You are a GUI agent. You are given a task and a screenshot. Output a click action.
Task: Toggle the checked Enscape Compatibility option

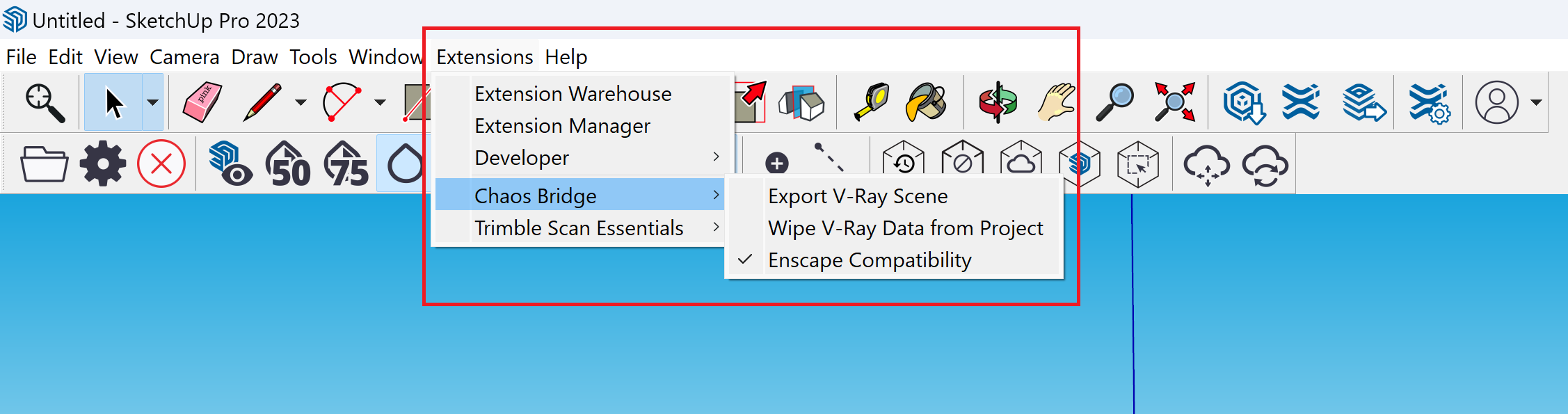894,260
